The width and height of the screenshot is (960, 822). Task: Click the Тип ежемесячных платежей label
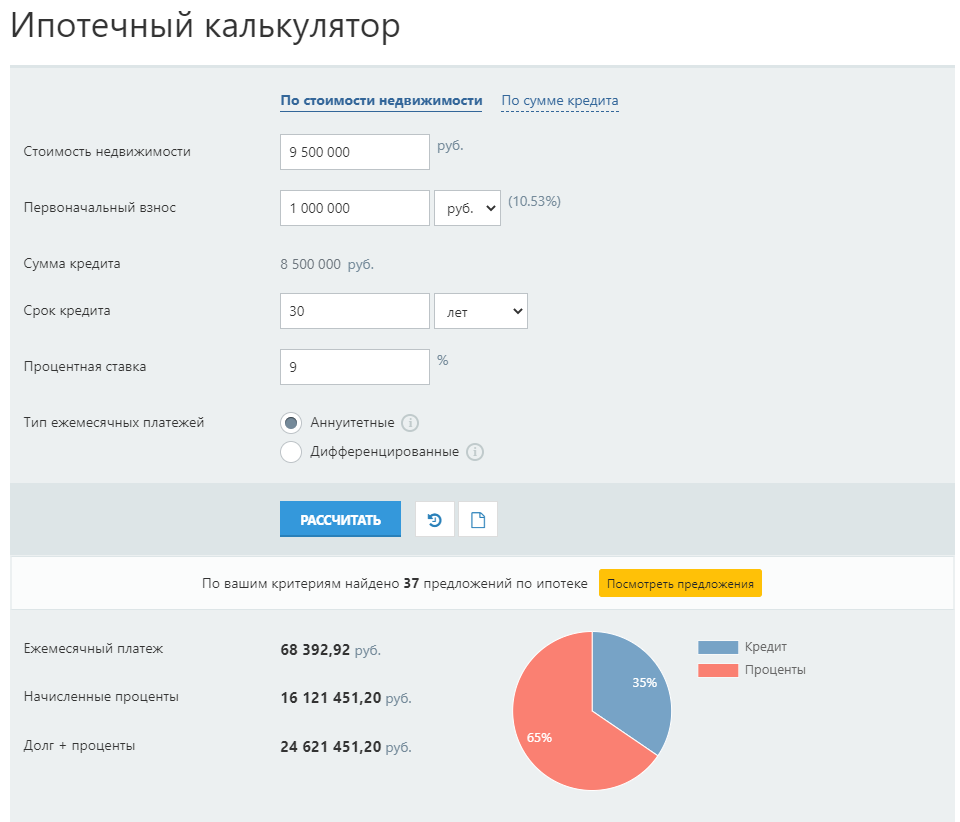[x=114, y=423]
